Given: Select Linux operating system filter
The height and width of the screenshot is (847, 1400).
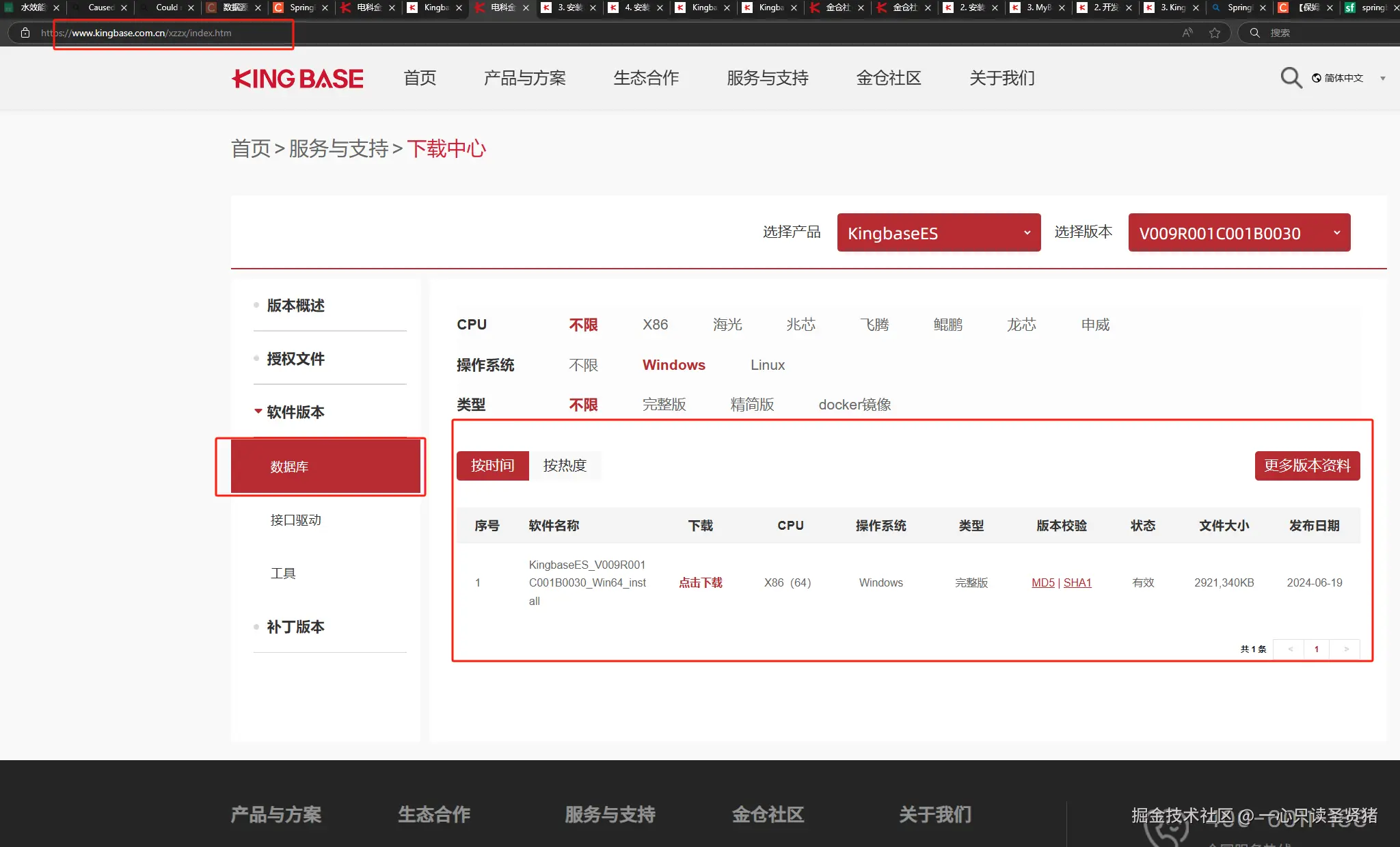Looking at the screenshot, I should coord(767,365).
